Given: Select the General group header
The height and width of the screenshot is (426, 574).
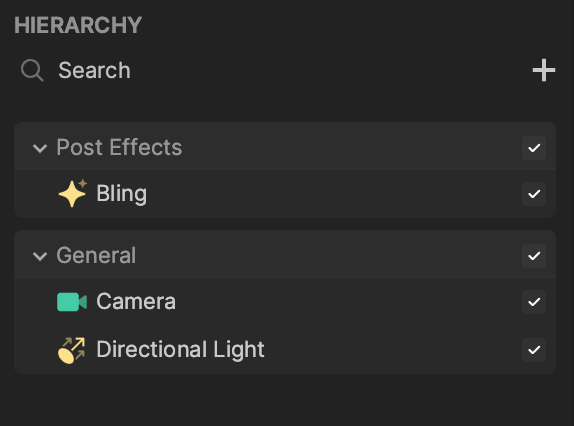Looking at the screenshot, I should coord(285,255).
